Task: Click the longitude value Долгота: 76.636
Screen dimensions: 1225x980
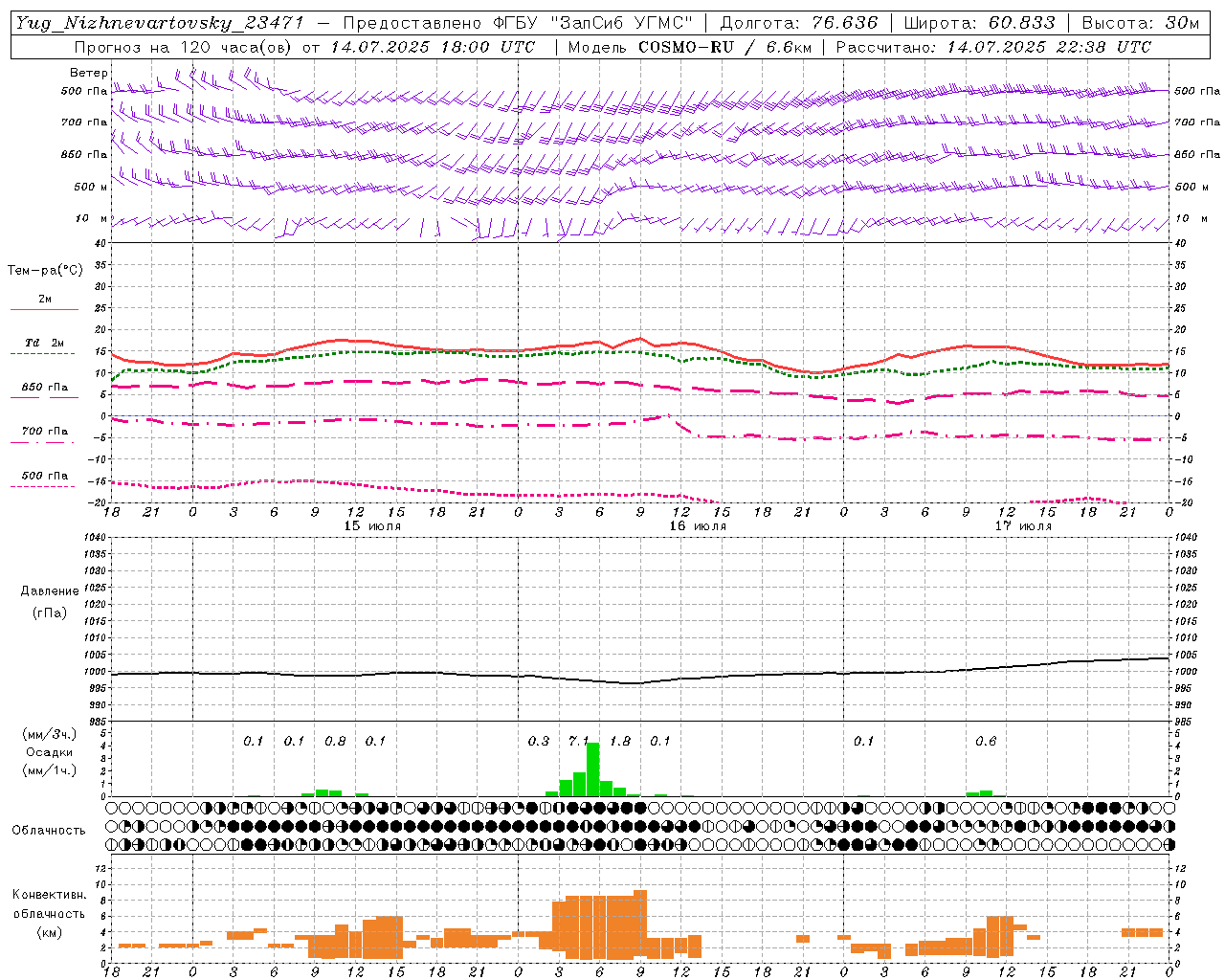Action: [799, 23]
